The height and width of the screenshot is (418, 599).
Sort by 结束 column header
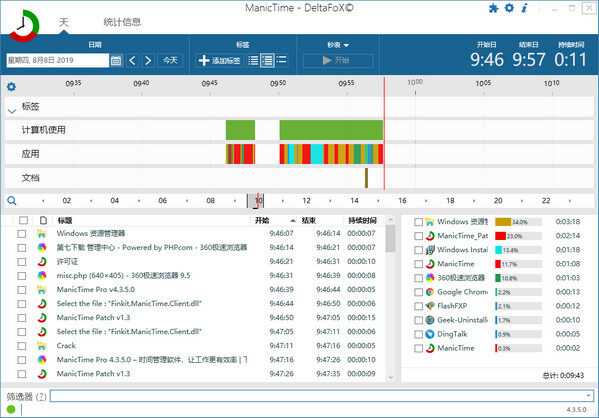coord(309,220)
